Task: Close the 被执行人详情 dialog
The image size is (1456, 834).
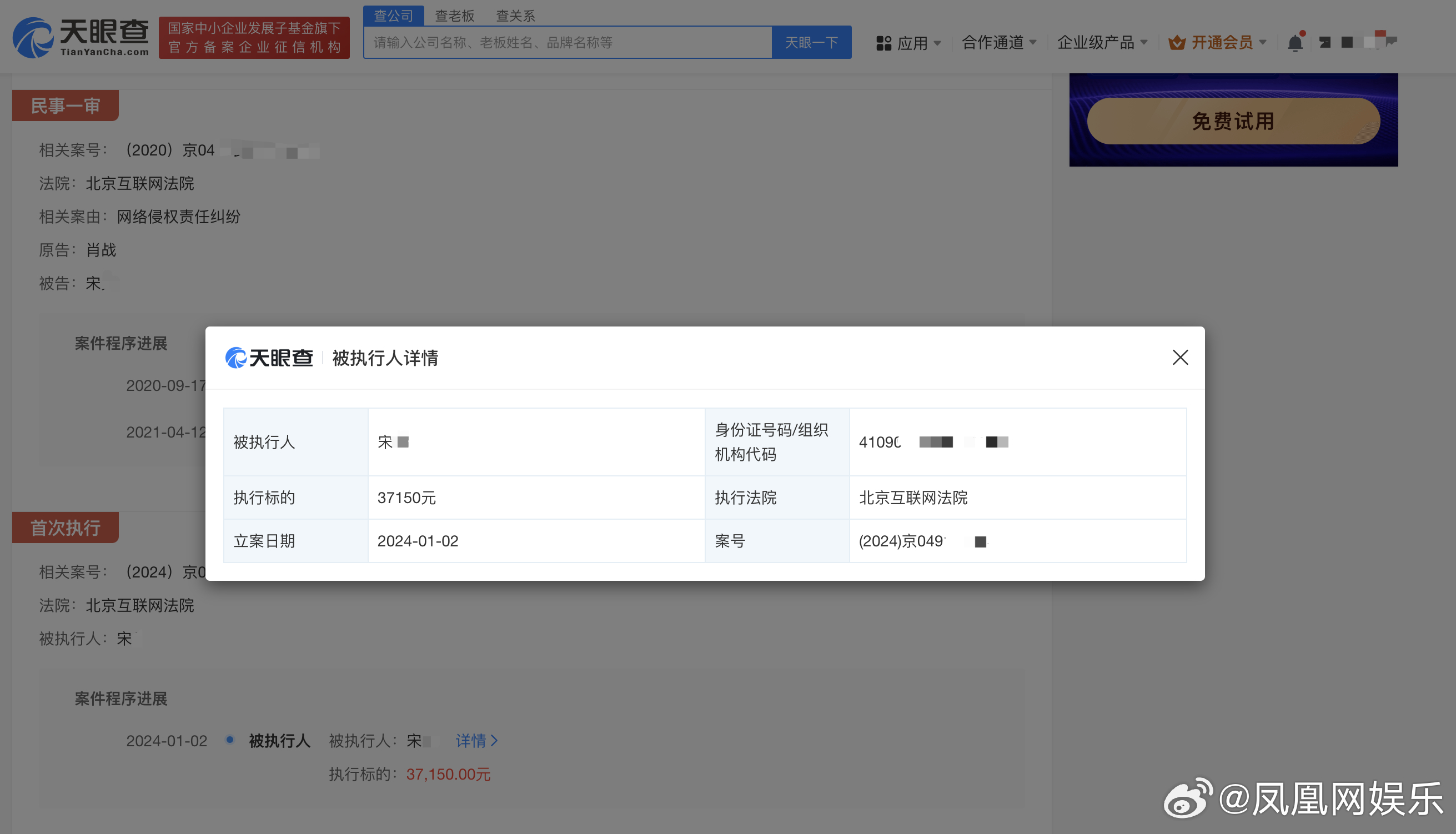Action: tap(1180, 358)
